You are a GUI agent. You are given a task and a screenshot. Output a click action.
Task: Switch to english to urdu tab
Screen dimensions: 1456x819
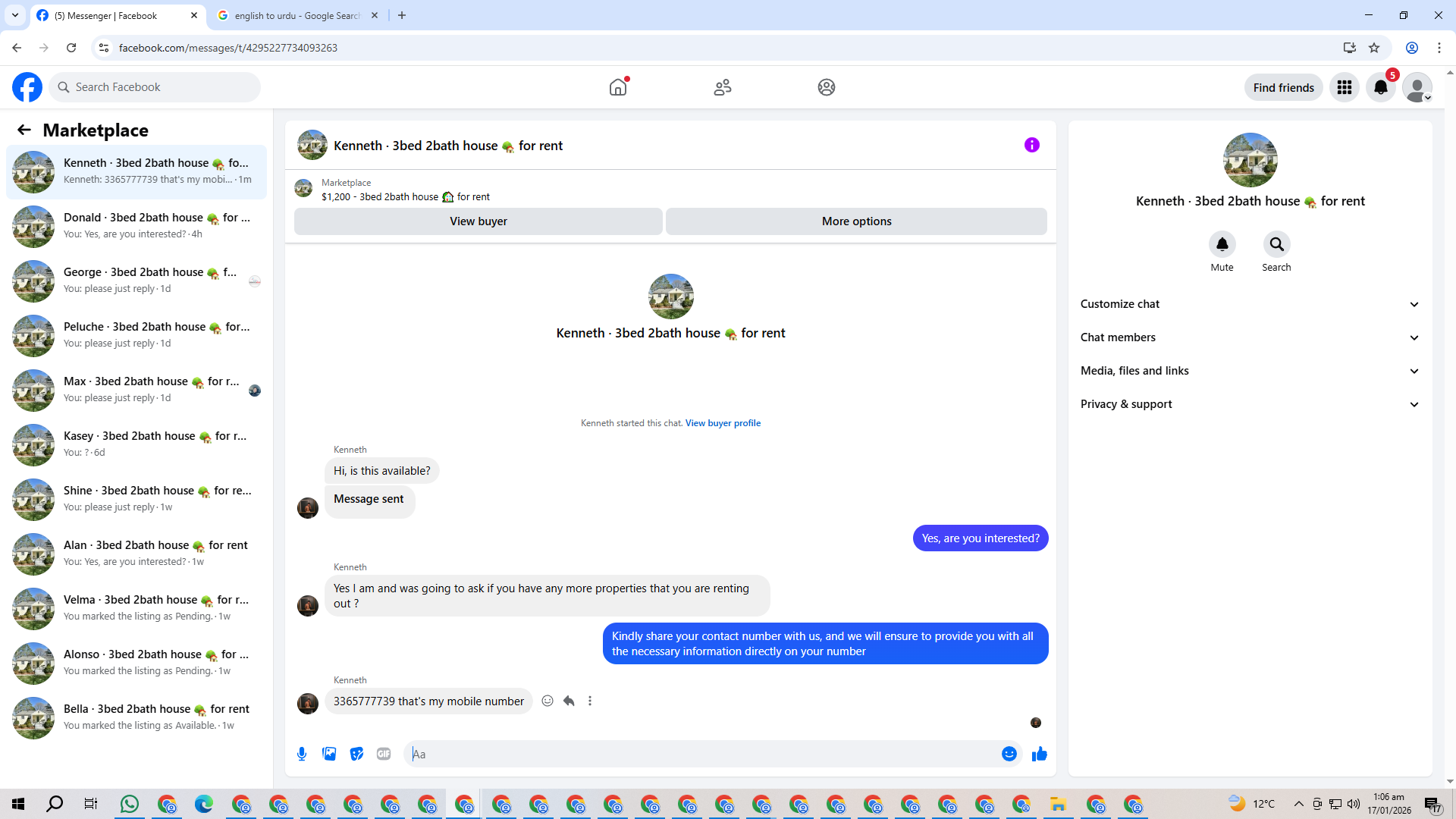[297, 15]
